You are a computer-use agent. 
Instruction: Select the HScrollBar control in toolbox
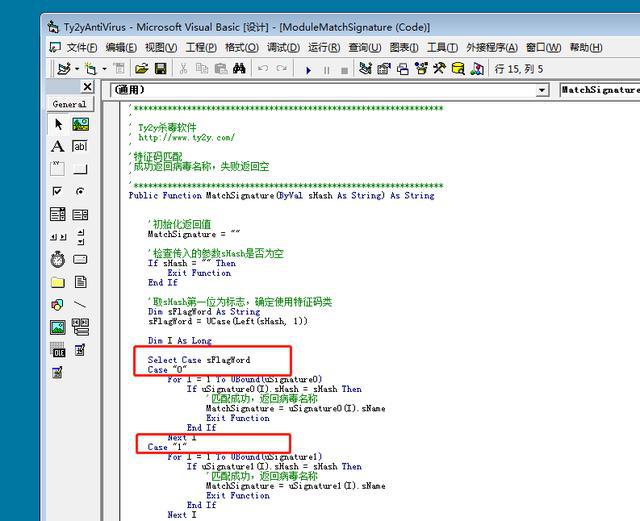[58, 237]
